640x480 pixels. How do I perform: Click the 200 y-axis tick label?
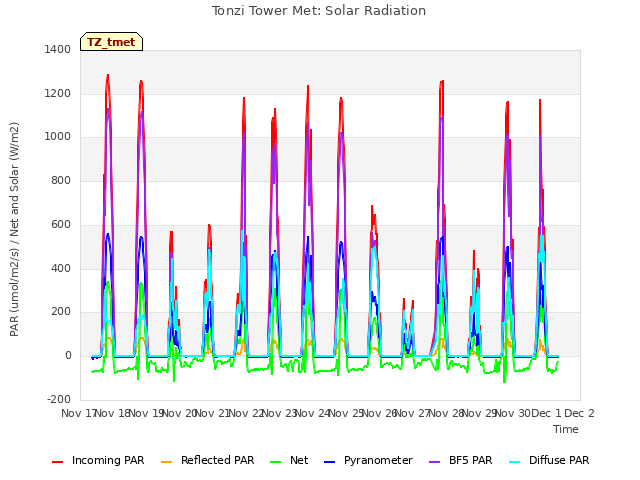point(61,311)
